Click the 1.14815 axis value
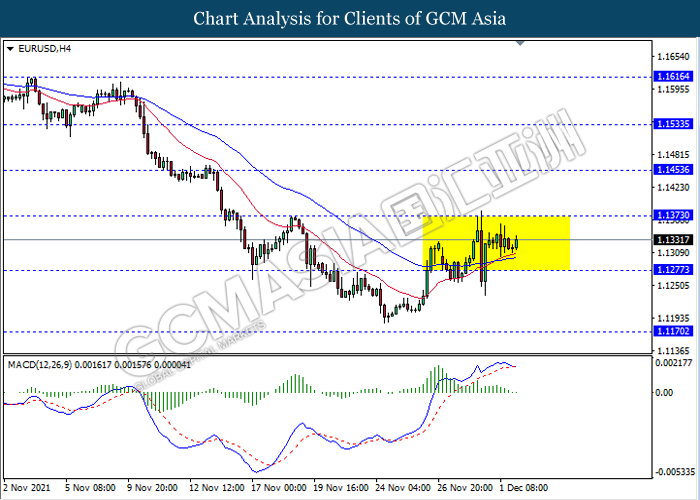Image resolution: width=700 pixels, height=500 pixels. click(673, 155)
